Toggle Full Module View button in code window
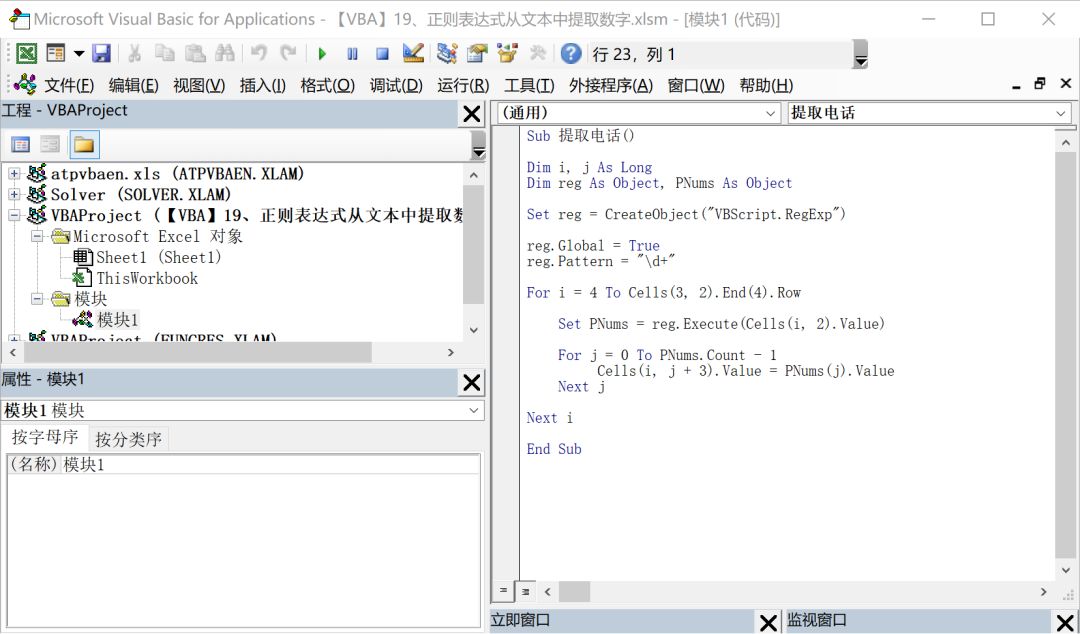The image size is (1080, 634). [x=526, y=591]
